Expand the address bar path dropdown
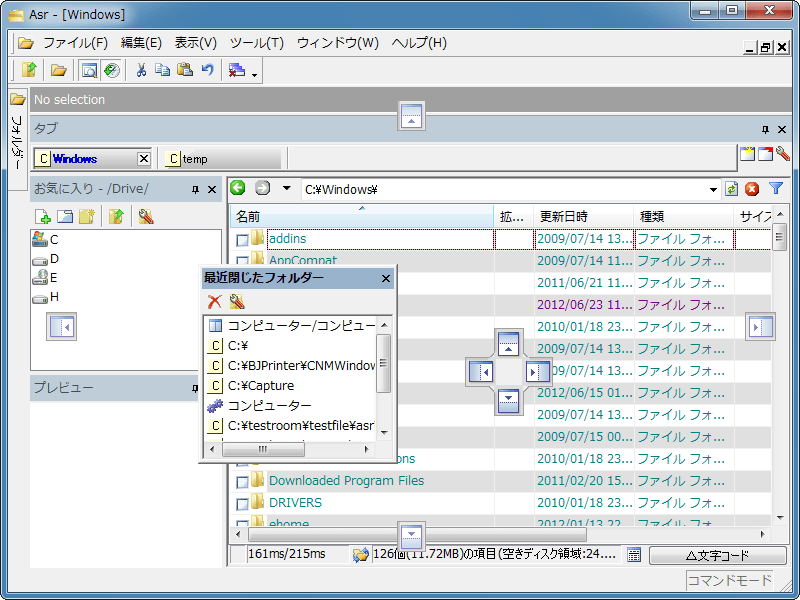 [713, 189]
